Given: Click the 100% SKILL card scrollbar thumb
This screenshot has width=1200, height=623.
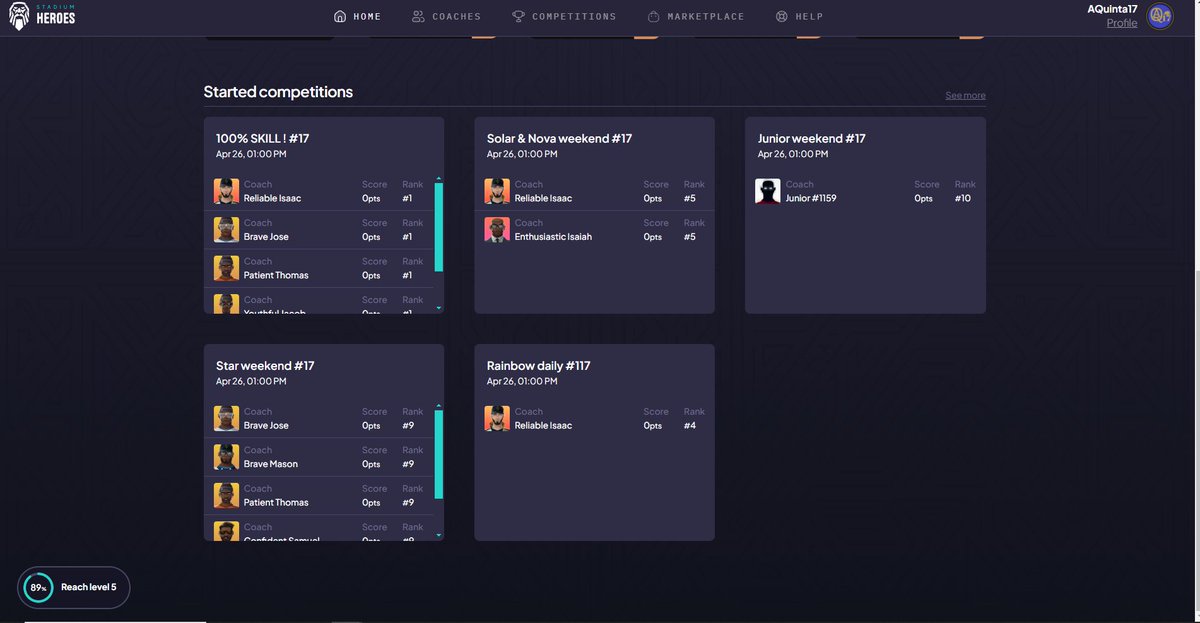Looking at the screenshot, I should [438, 227].
